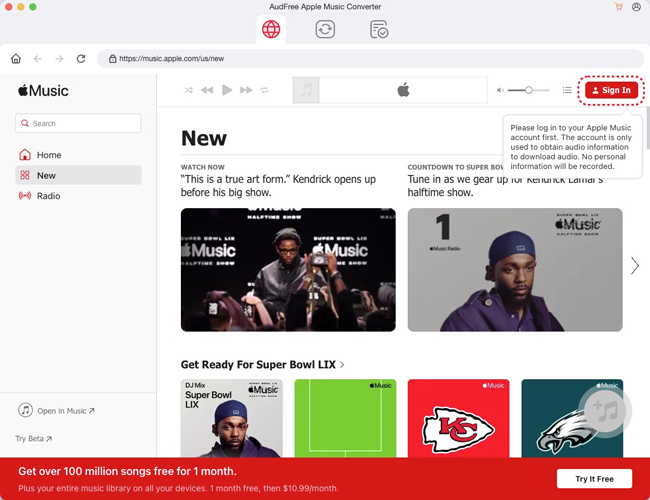Click Open in Music link

(x=56, y=410)
